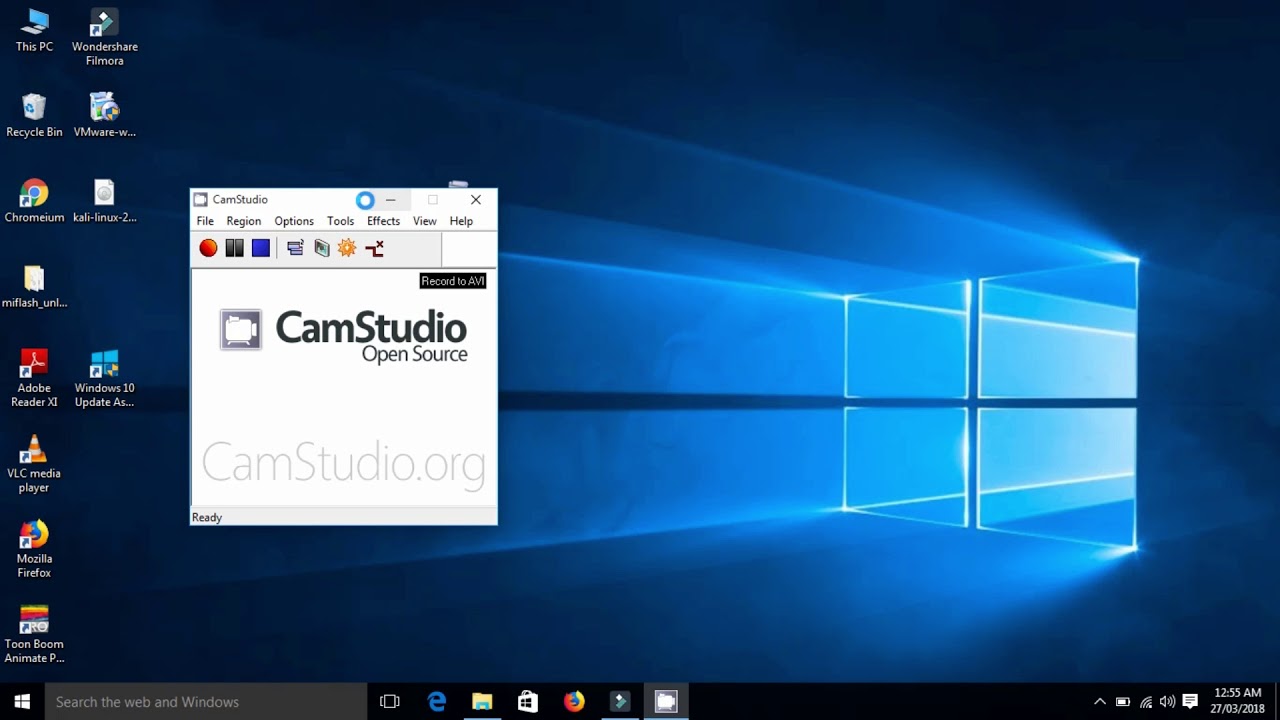Open the Store from the taskbar
Image resolution: width=1280 pixels, height=720 pixels.
tap(528, 702)
